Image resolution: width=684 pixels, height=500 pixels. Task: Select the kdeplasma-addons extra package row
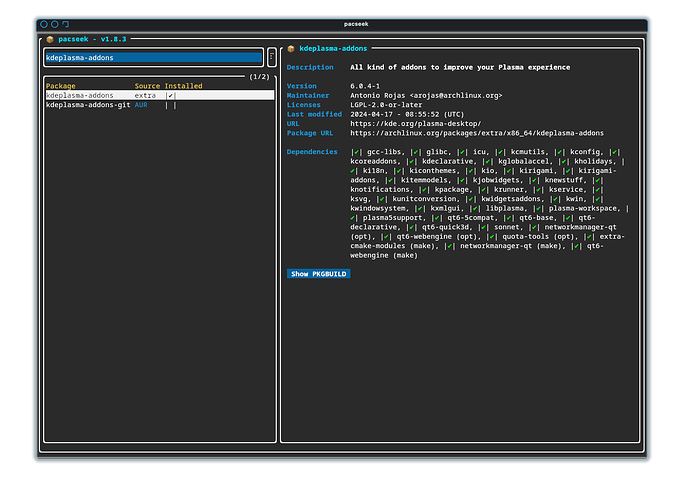tap(160, 96)
